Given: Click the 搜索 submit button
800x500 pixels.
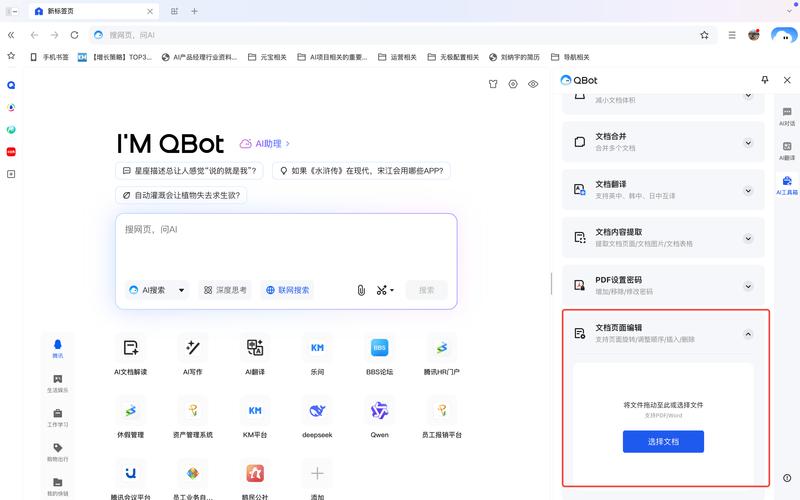Looking at the screenshot, I should [427, 290].
